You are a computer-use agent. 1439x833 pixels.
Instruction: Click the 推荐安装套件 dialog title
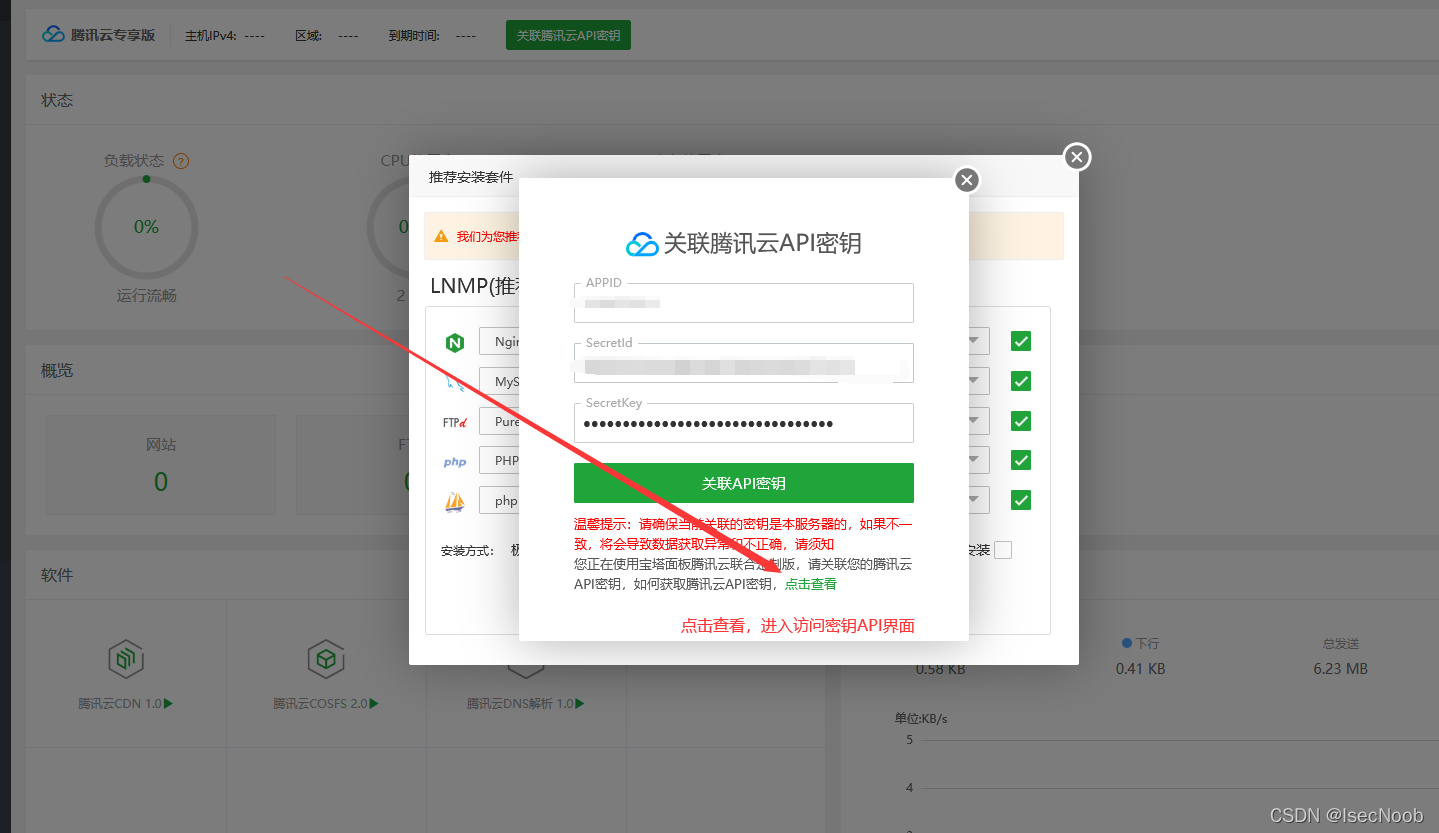click(x=471, y=177)
